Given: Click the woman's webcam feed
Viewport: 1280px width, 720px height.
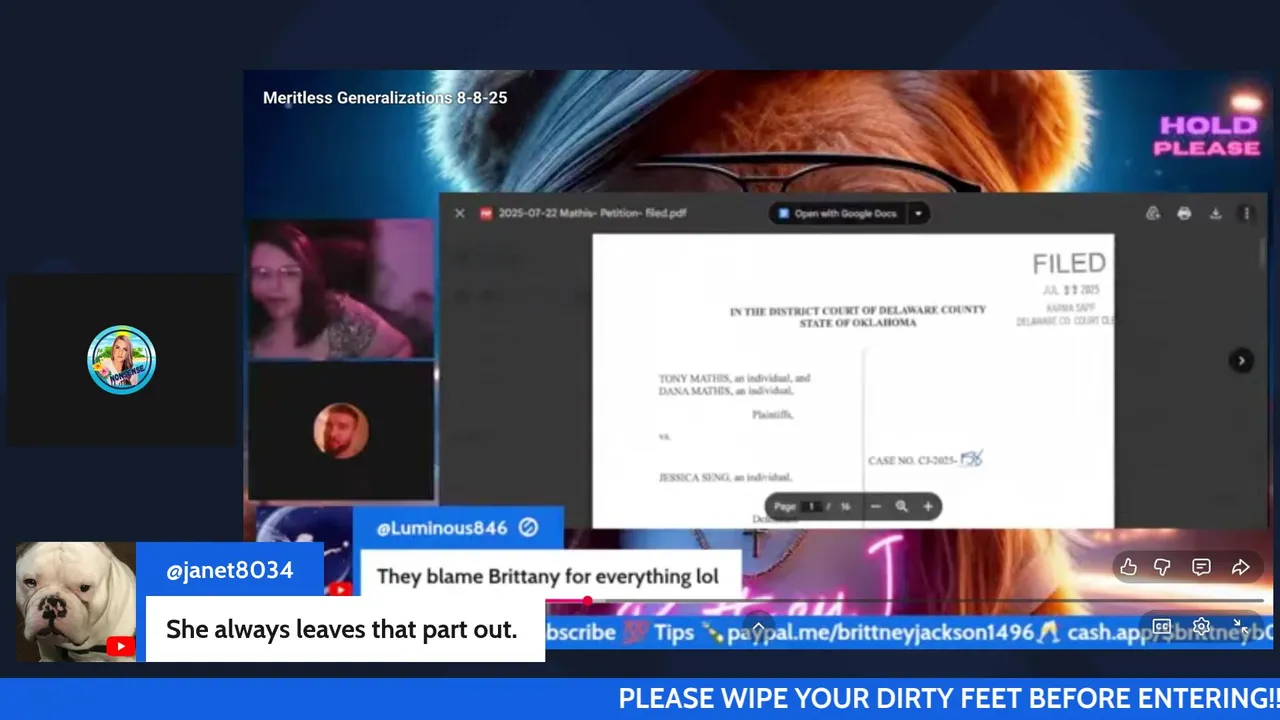Looking at the screenshot, I should (x=341, y=289).
